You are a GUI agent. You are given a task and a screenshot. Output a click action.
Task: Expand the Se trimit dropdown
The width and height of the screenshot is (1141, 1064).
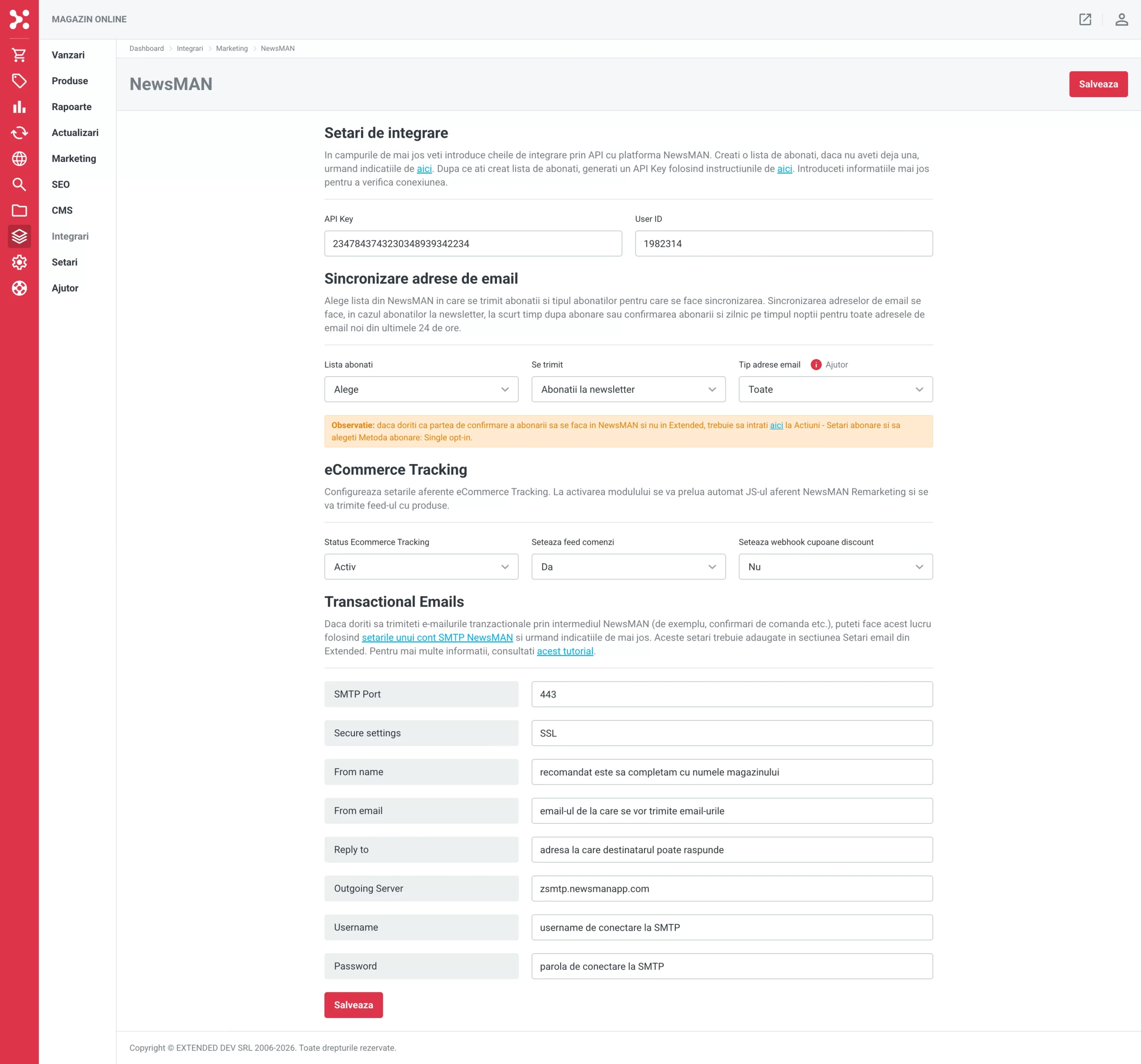click(x=628, y=389)
